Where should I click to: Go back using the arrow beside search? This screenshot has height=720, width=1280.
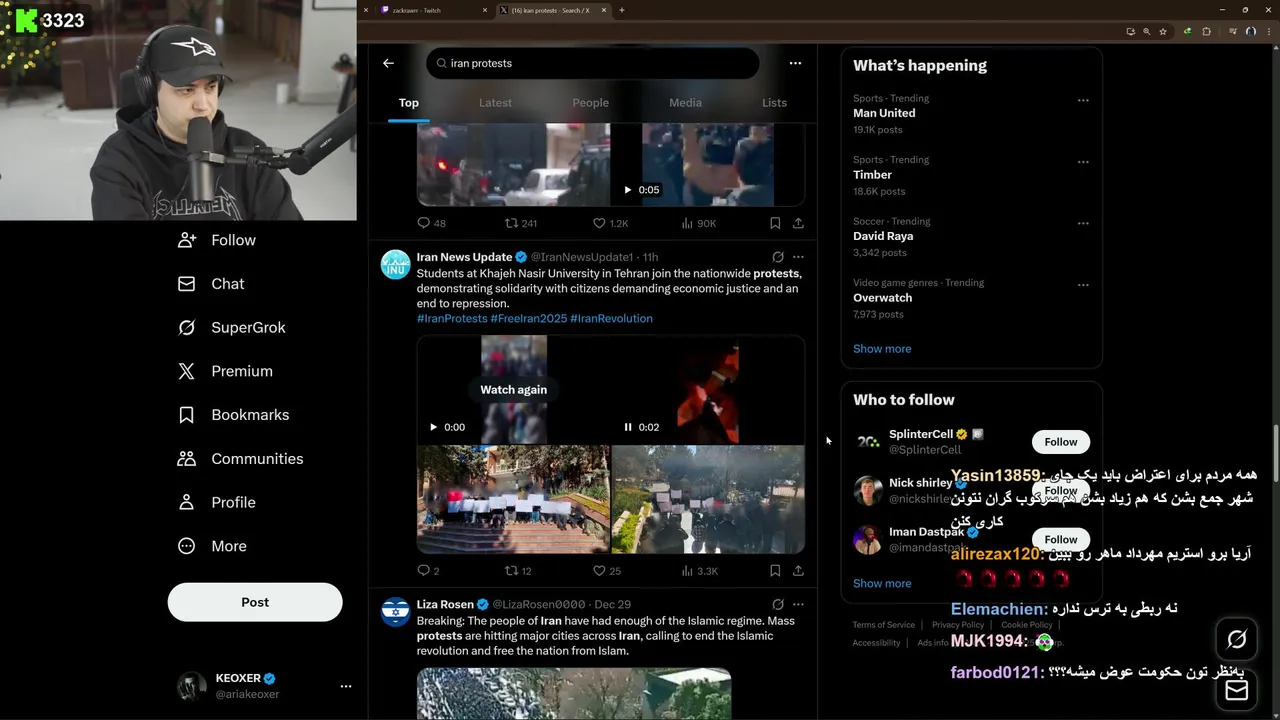[x=388, y=63]
